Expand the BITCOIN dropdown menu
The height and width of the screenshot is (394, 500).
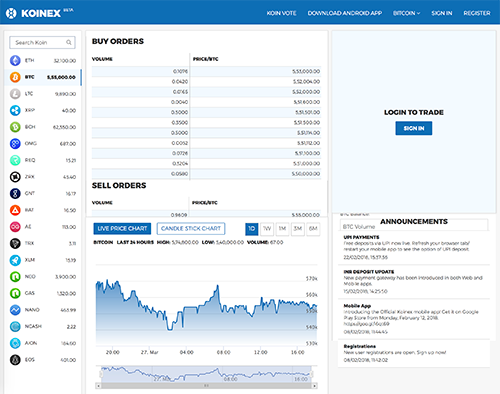(406, 13)
